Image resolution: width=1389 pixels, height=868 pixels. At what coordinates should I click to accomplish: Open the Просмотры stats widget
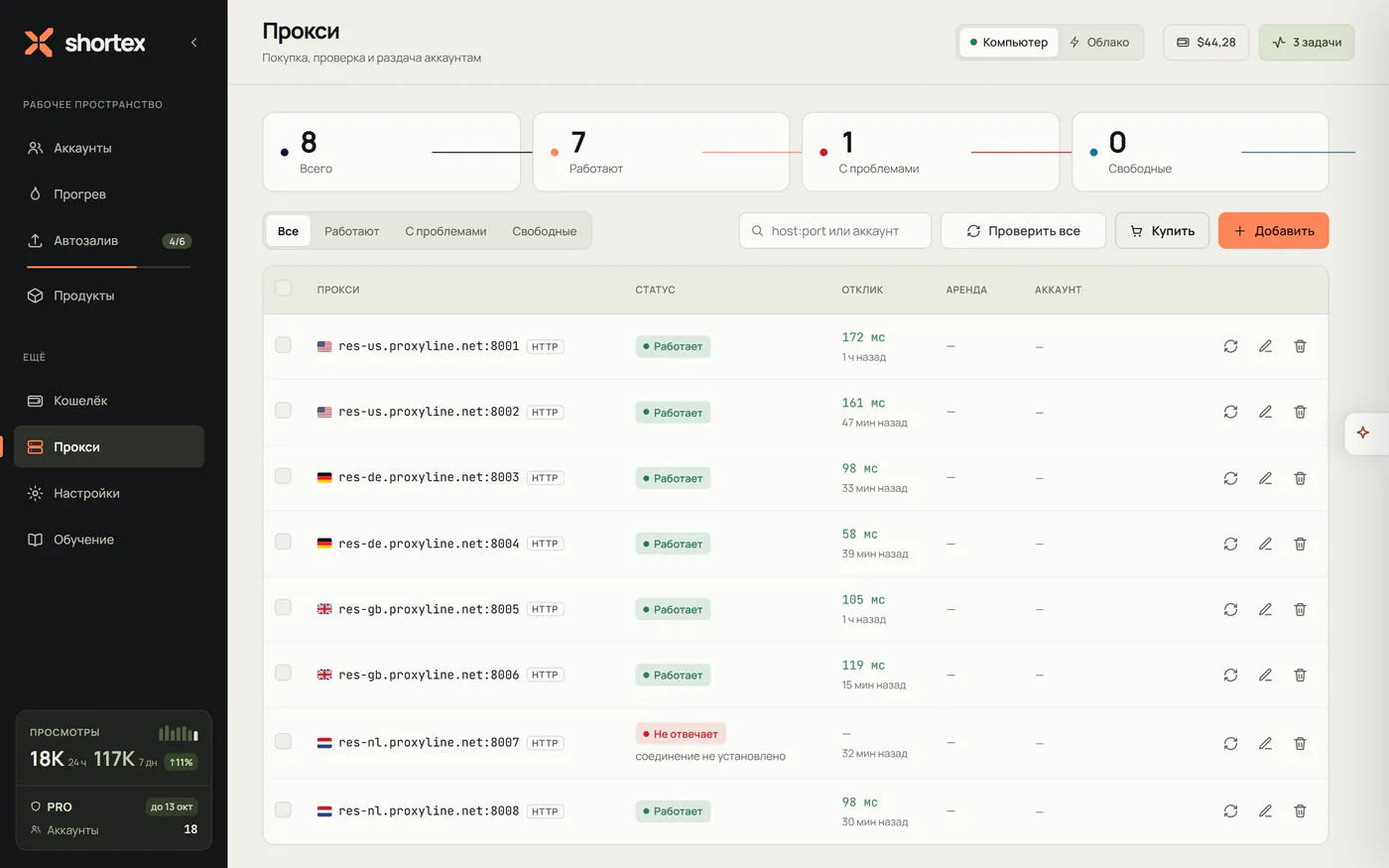[113, 747]
